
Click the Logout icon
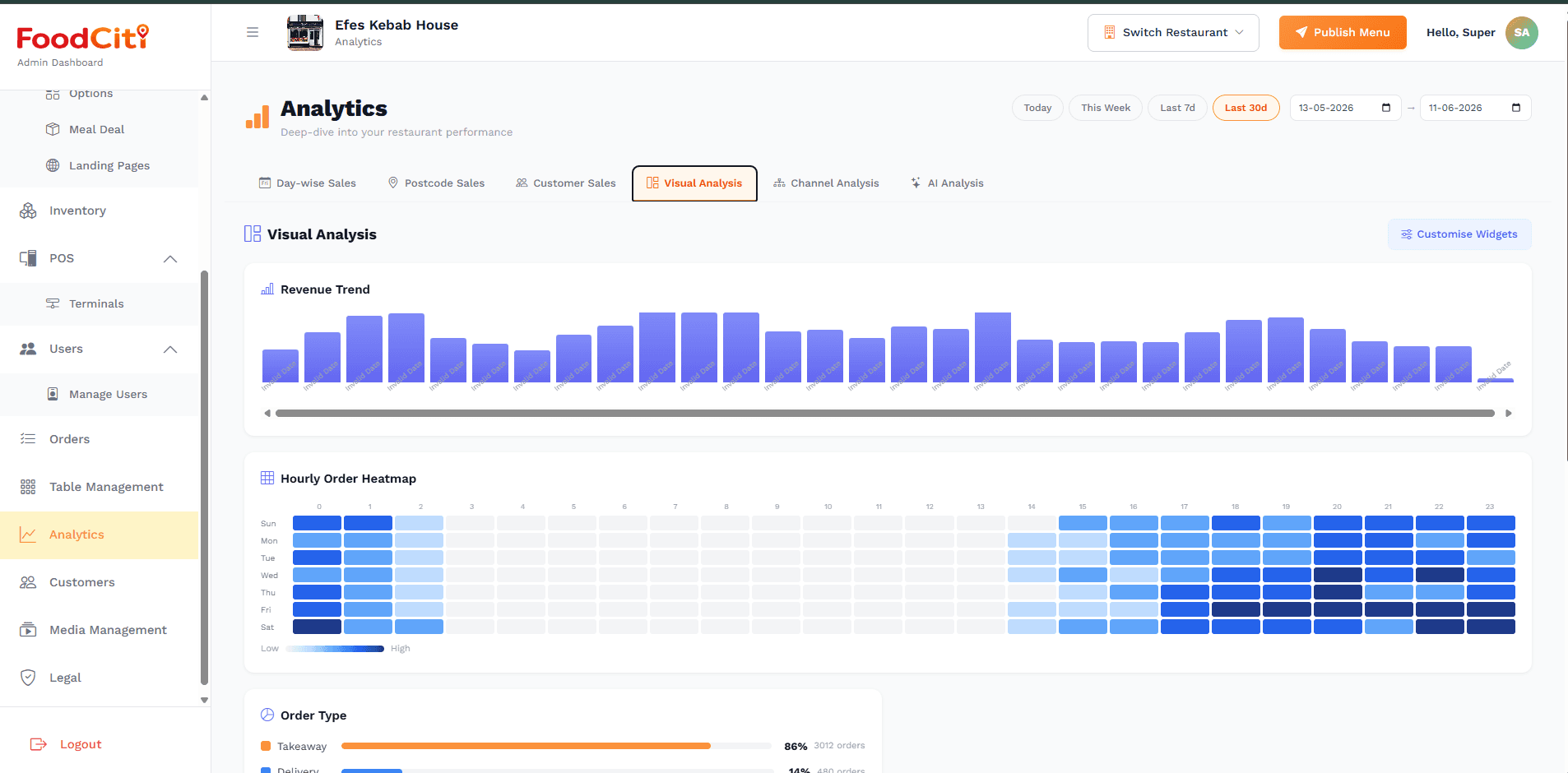(x=39, y=744)
